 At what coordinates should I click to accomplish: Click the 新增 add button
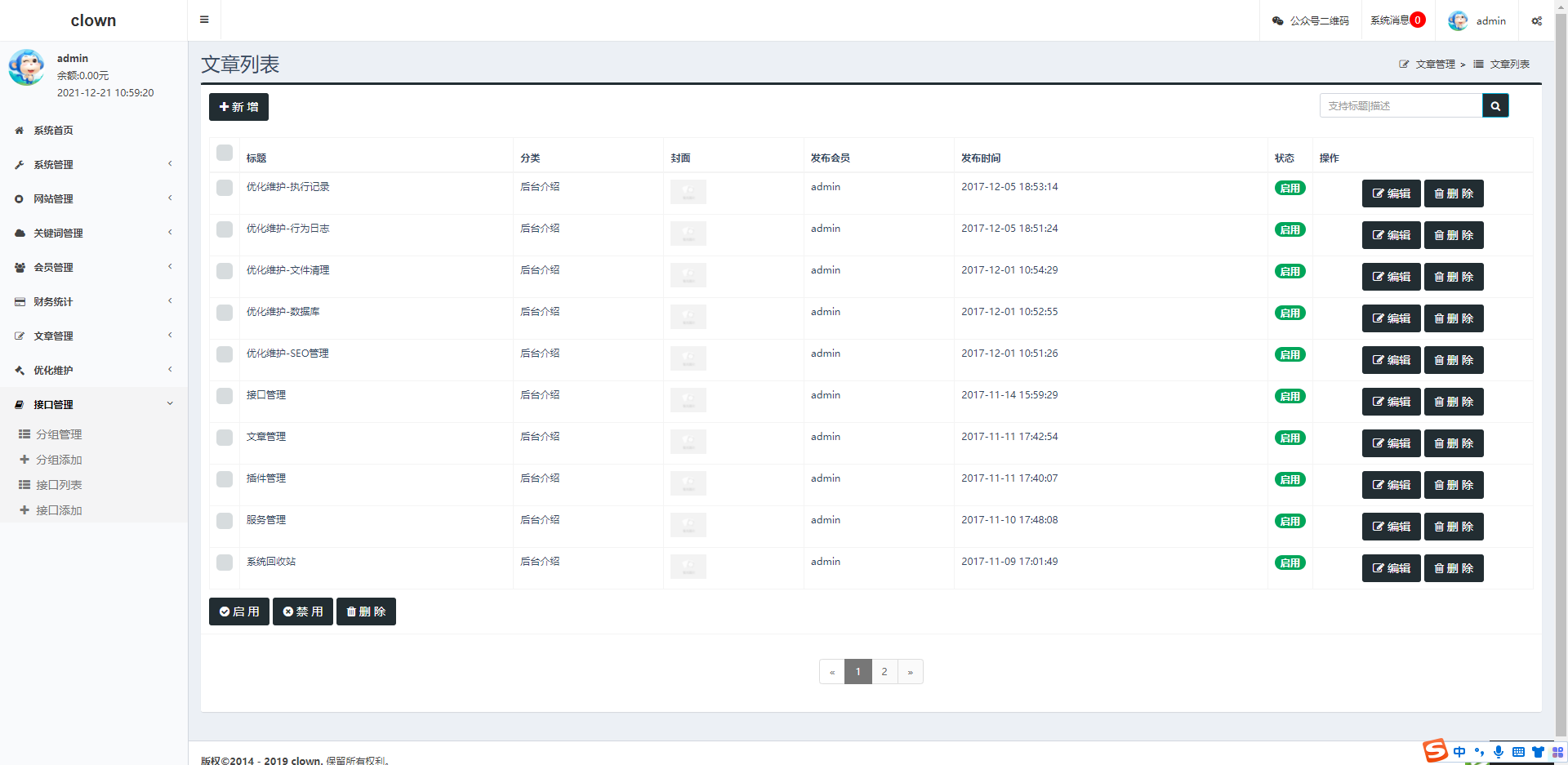(x=238, y=107)
